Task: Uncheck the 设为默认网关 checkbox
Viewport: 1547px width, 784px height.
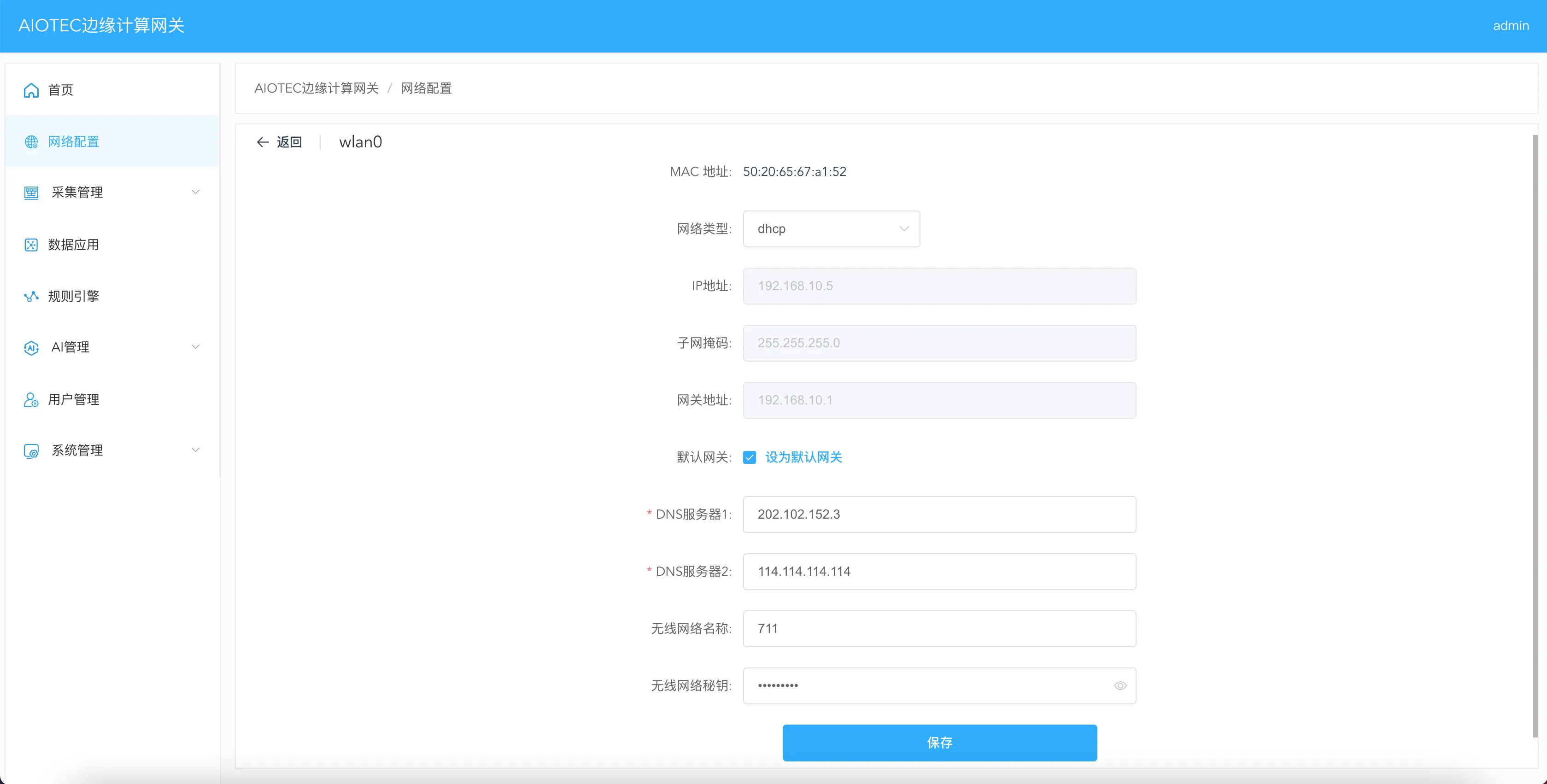Action: click(x=750, y=457)
